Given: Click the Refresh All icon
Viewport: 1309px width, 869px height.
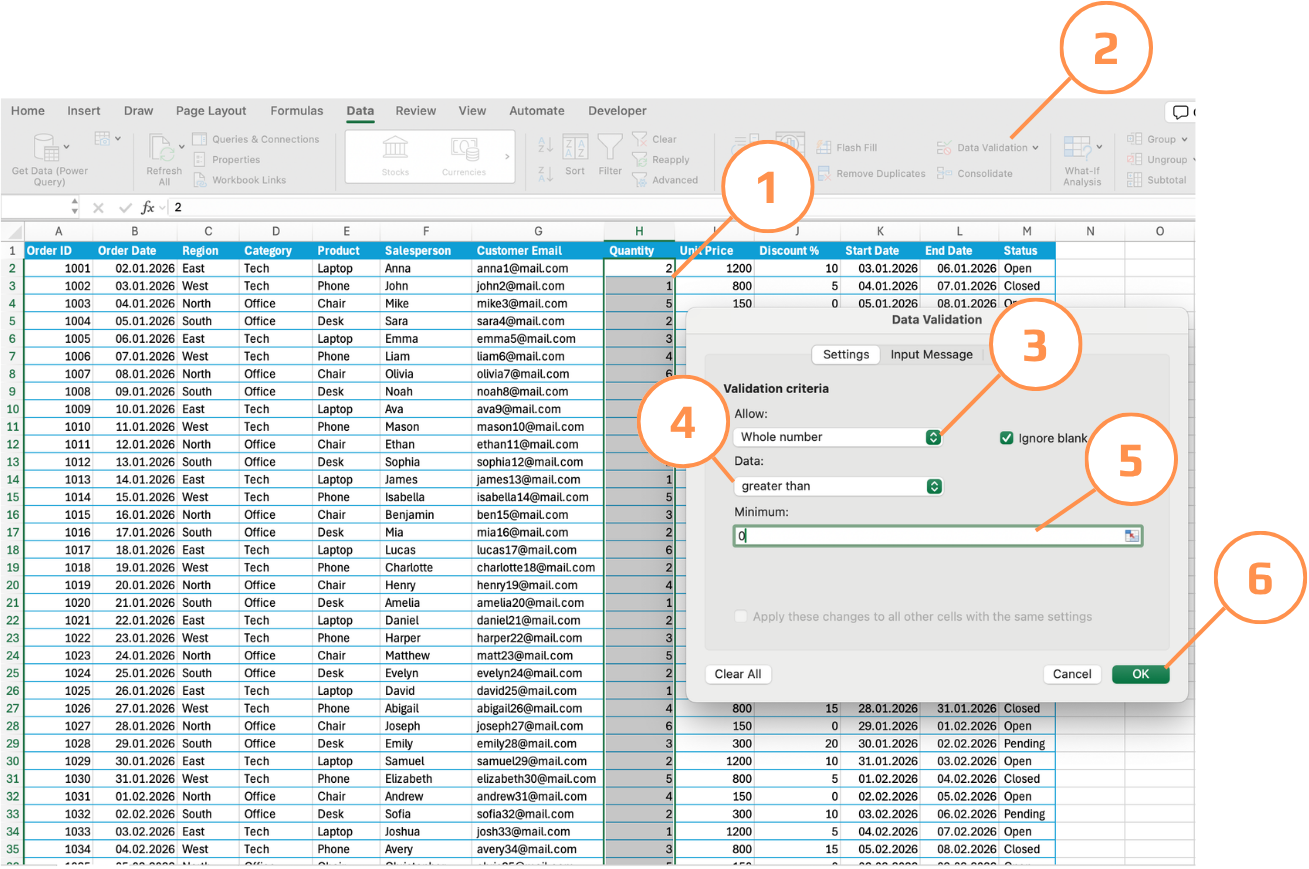Looking at the screenshot, I should [x=161, y=147].
